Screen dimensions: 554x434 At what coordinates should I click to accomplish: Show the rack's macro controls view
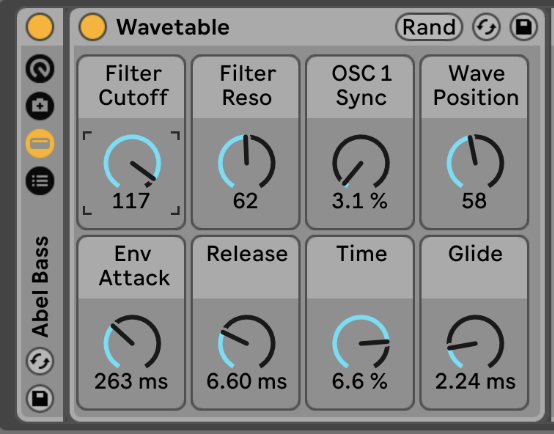[40, 68]
